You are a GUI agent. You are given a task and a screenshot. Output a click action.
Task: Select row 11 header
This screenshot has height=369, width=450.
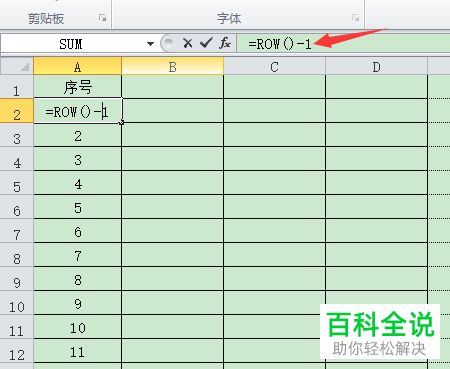click(17, 327)
